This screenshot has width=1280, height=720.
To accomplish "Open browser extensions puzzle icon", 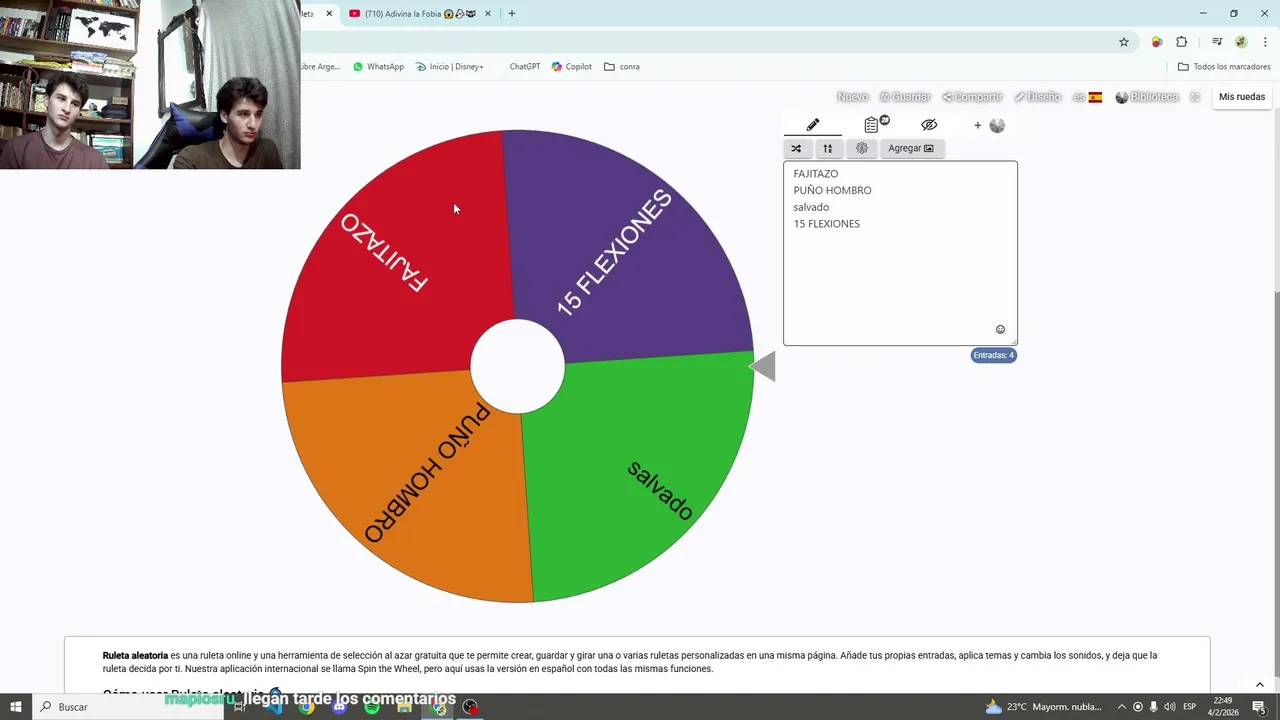I will click(x=1182, y=42).
